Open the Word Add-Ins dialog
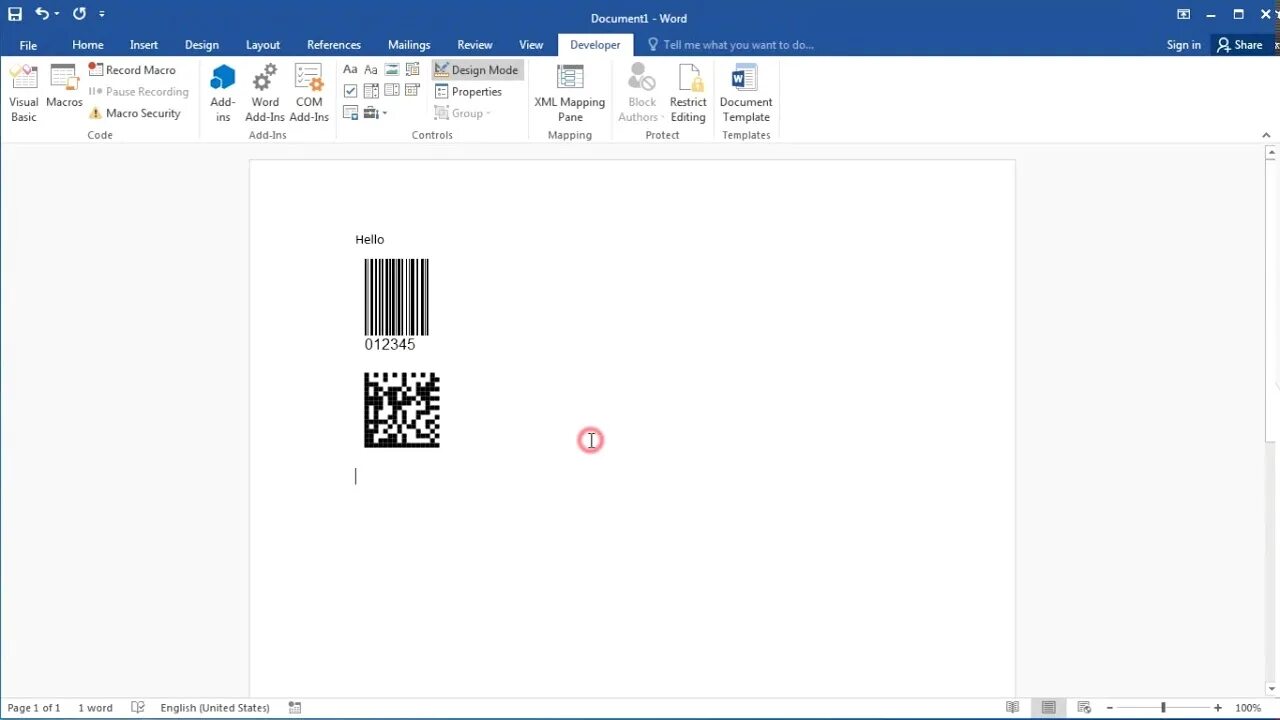 [x=265, y=94]
